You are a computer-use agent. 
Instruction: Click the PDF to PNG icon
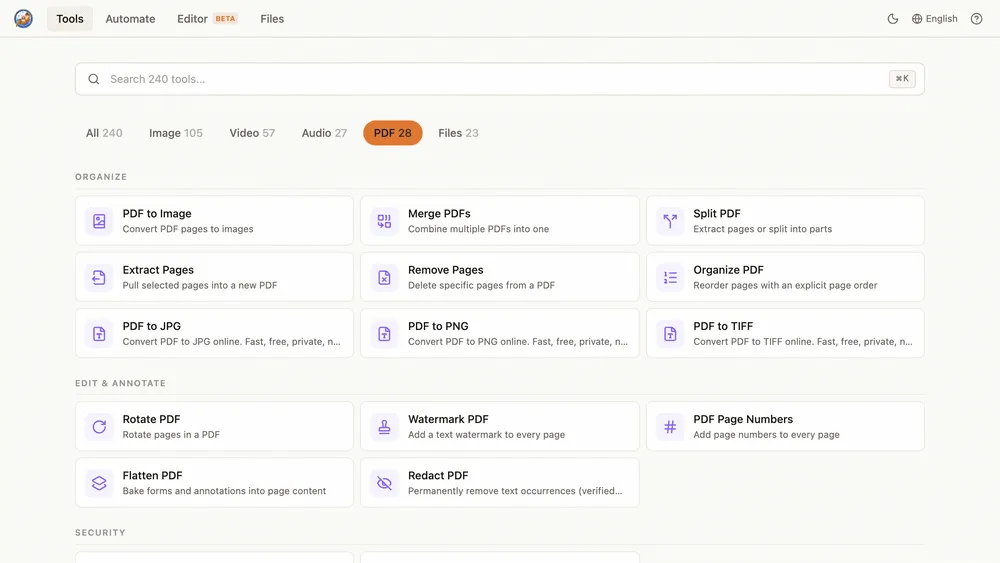click(x=384, y=333)
